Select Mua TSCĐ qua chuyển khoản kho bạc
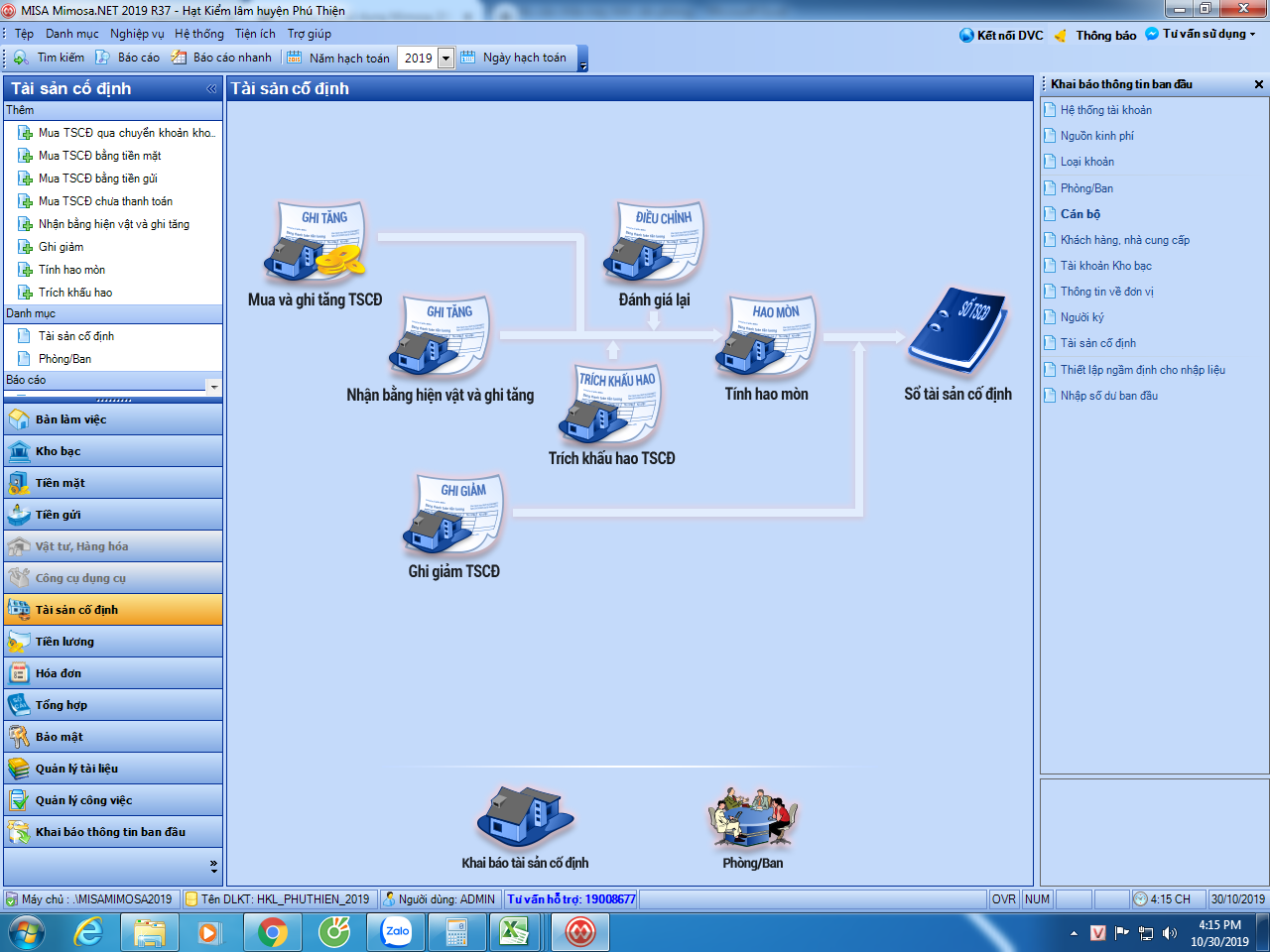1270x952 pixels. pyautogui.click(x=116, y=133)
